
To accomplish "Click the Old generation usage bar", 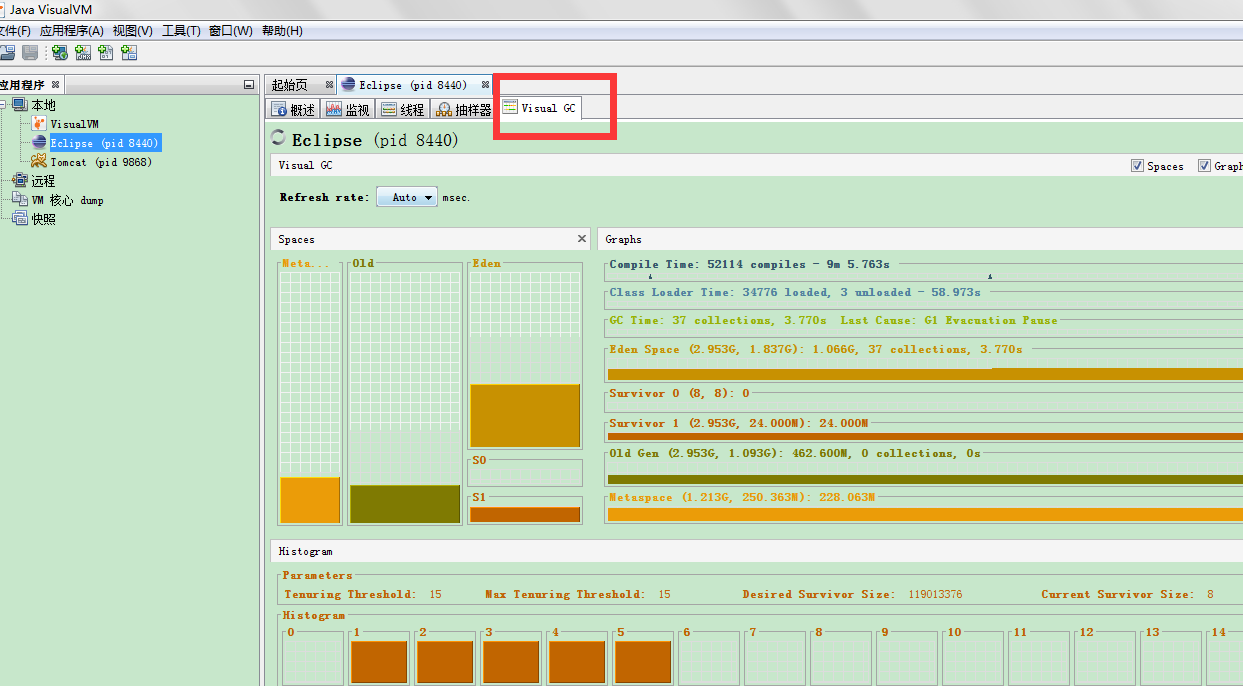I will pos(405,504).
